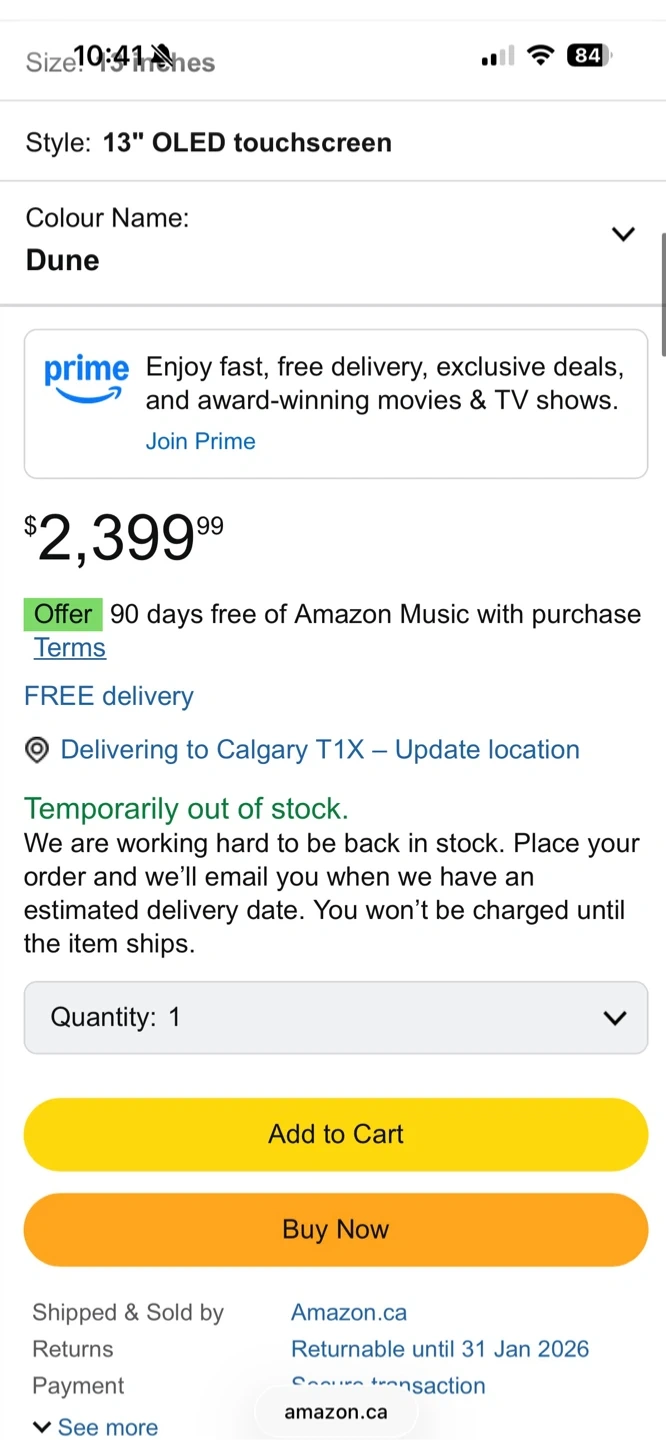Update the Calgary T1X delivery location
This screenshot has width=666, height=1440.
coord(320,750)
